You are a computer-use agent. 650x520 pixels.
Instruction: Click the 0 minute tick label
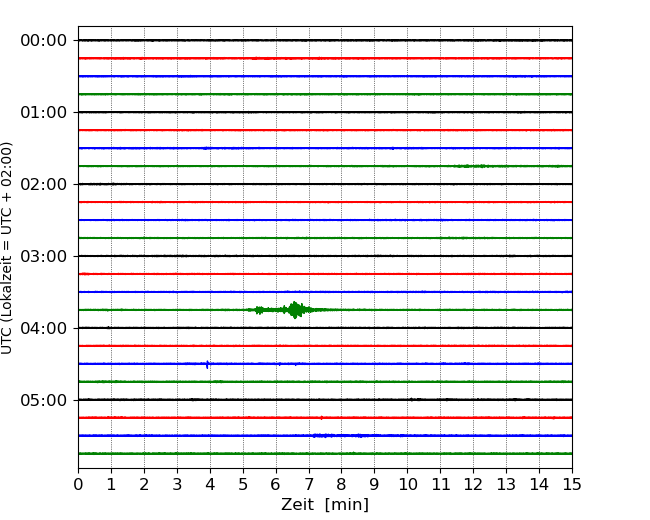pos(78,484)
